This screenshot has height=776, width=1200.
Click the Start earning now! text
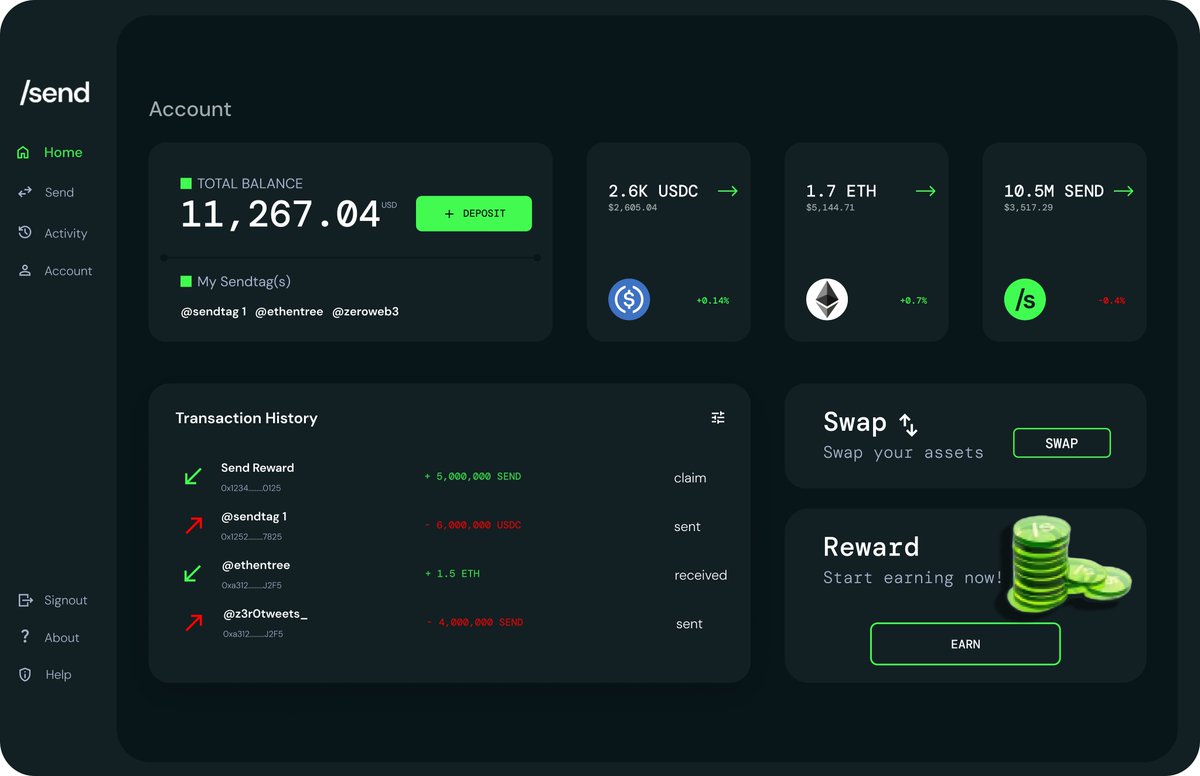pos(913,577)
